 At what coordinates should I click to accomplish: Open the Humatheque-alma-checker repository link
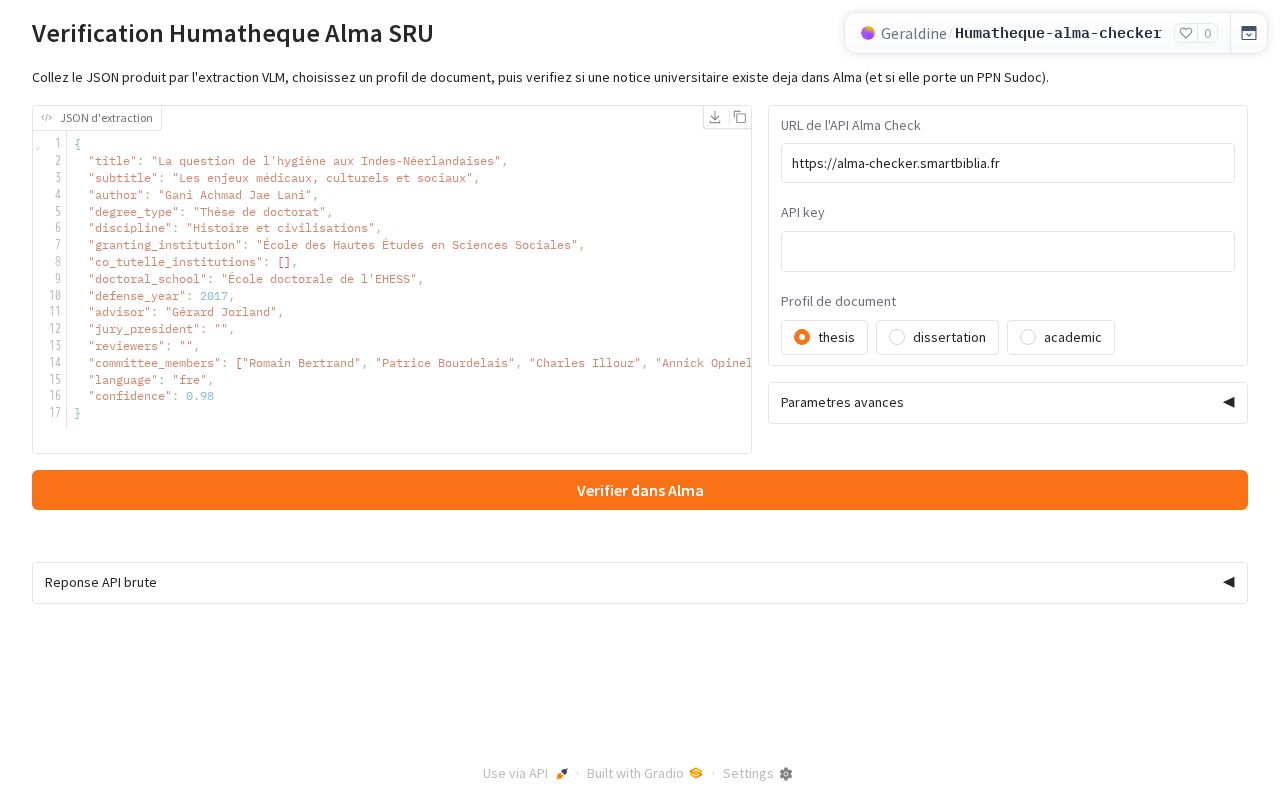click(x=1058, y=33)
